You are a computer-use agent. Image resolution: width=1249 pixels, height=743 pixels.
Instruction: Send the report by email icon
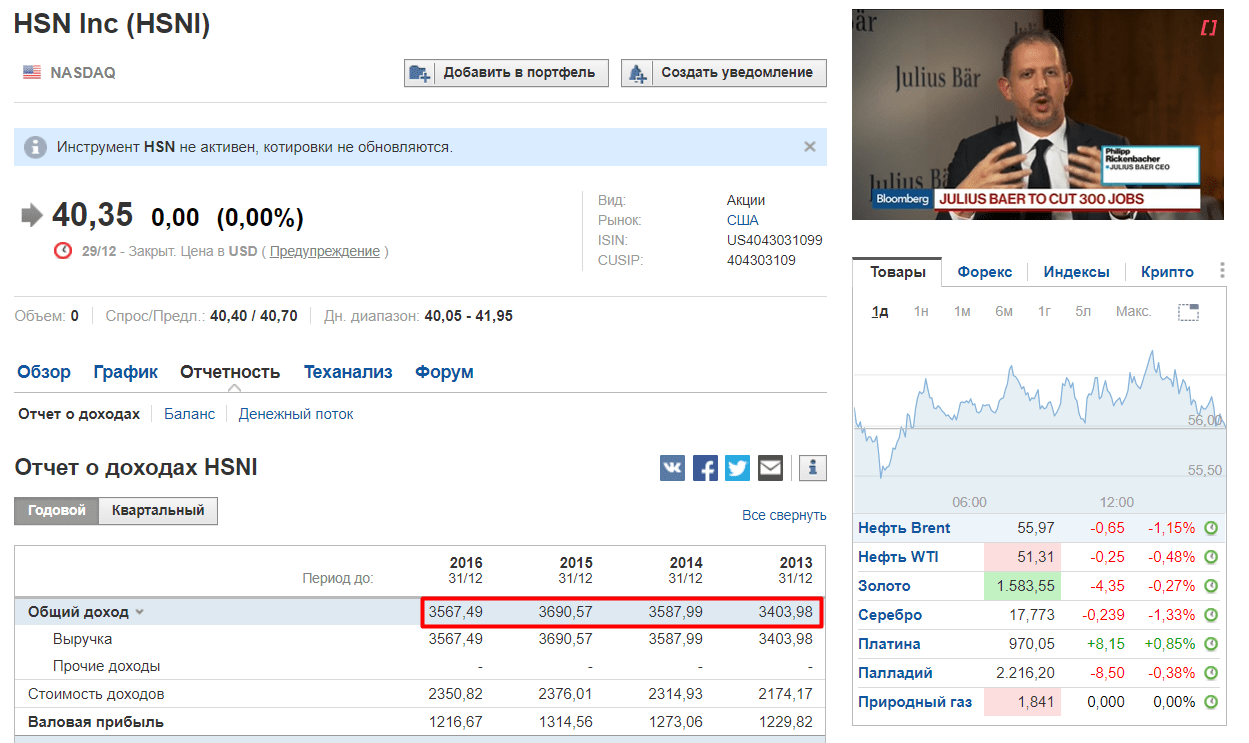coord(770,468)
